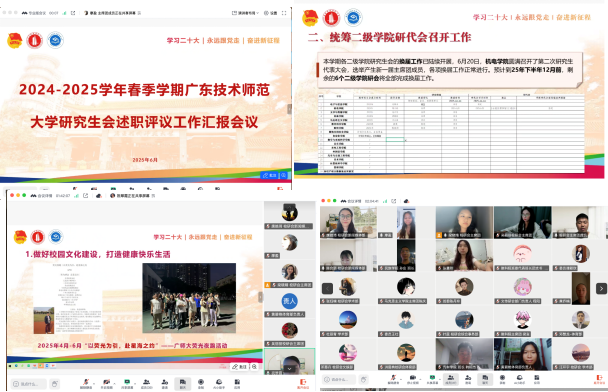Screen dimensions: 608x392
Task: Open chat panel in the campus-culture slide window toolbar
Action: 183,383
